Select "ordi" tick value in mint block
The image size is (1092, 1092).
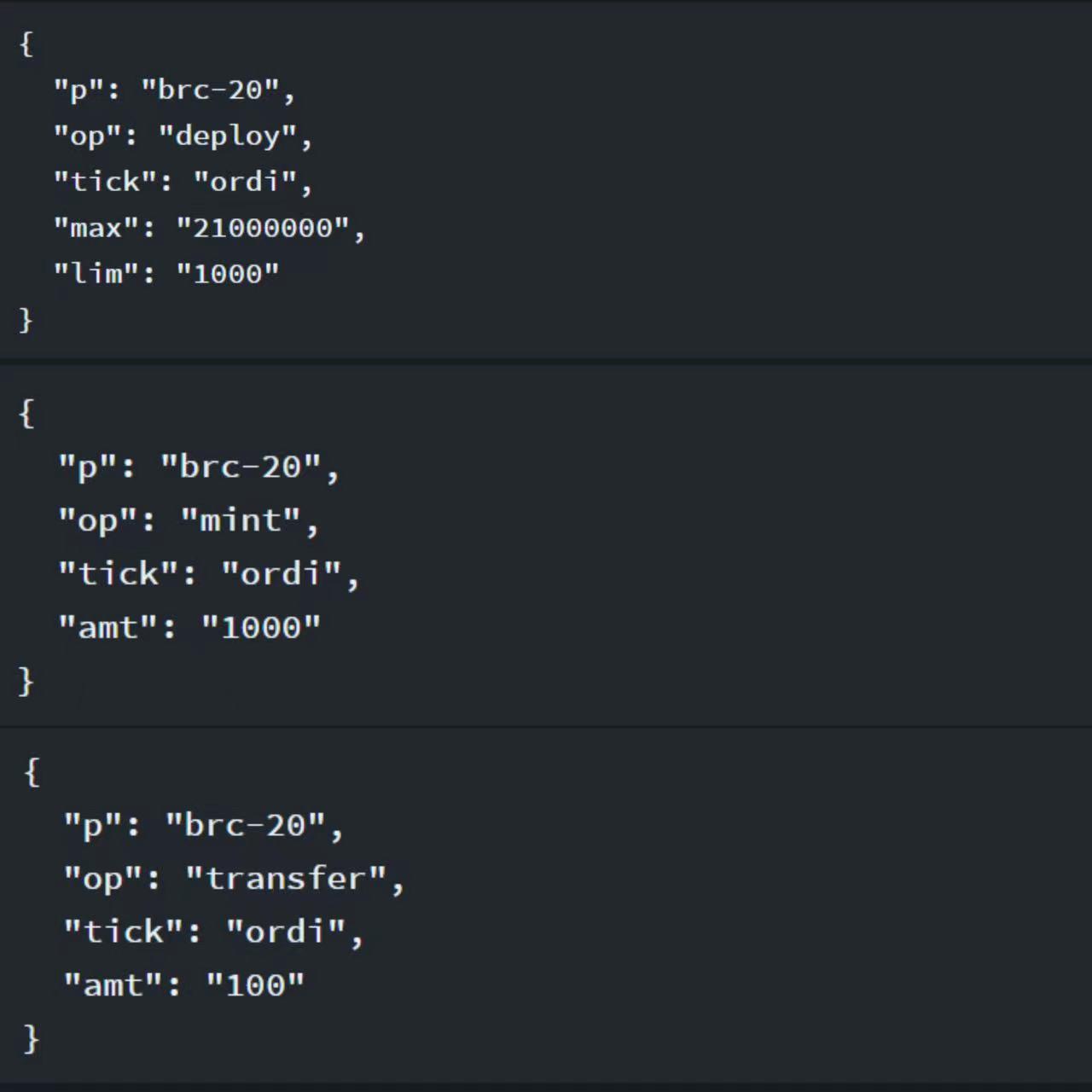(x=281, y=573)
